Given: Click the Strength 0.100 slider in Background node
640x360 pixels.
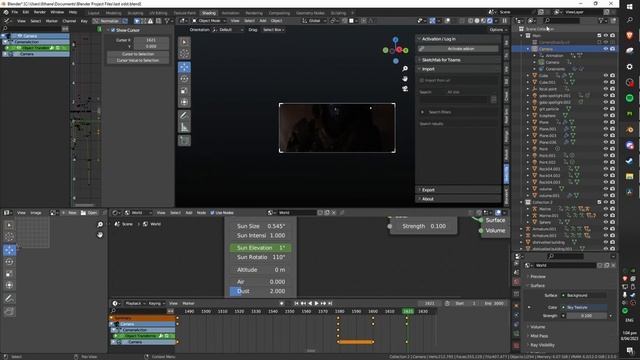Looking at the screenshot, I should pyautogui.click(x=424, y=226).
